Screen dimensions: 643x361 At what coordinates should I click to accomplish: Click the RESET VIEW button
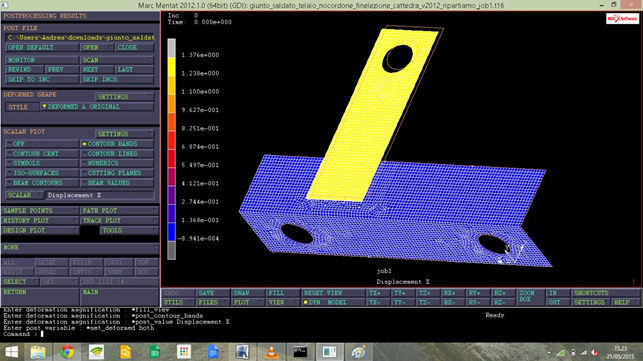pyautogui.click(x=333, y=293)
